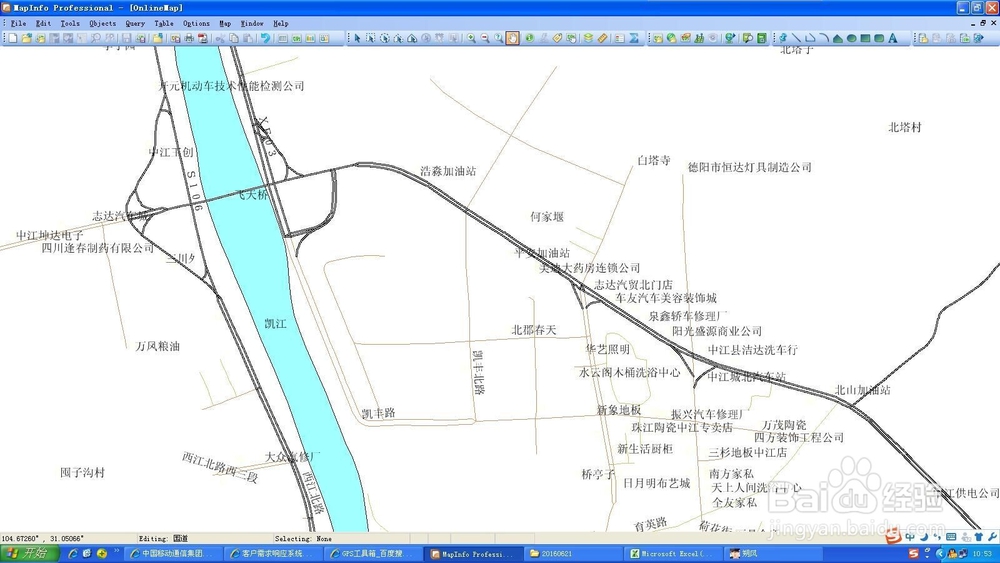Open the Objects menu
1000x563 pixels.
pyautogui.click(x=103, y=24)
